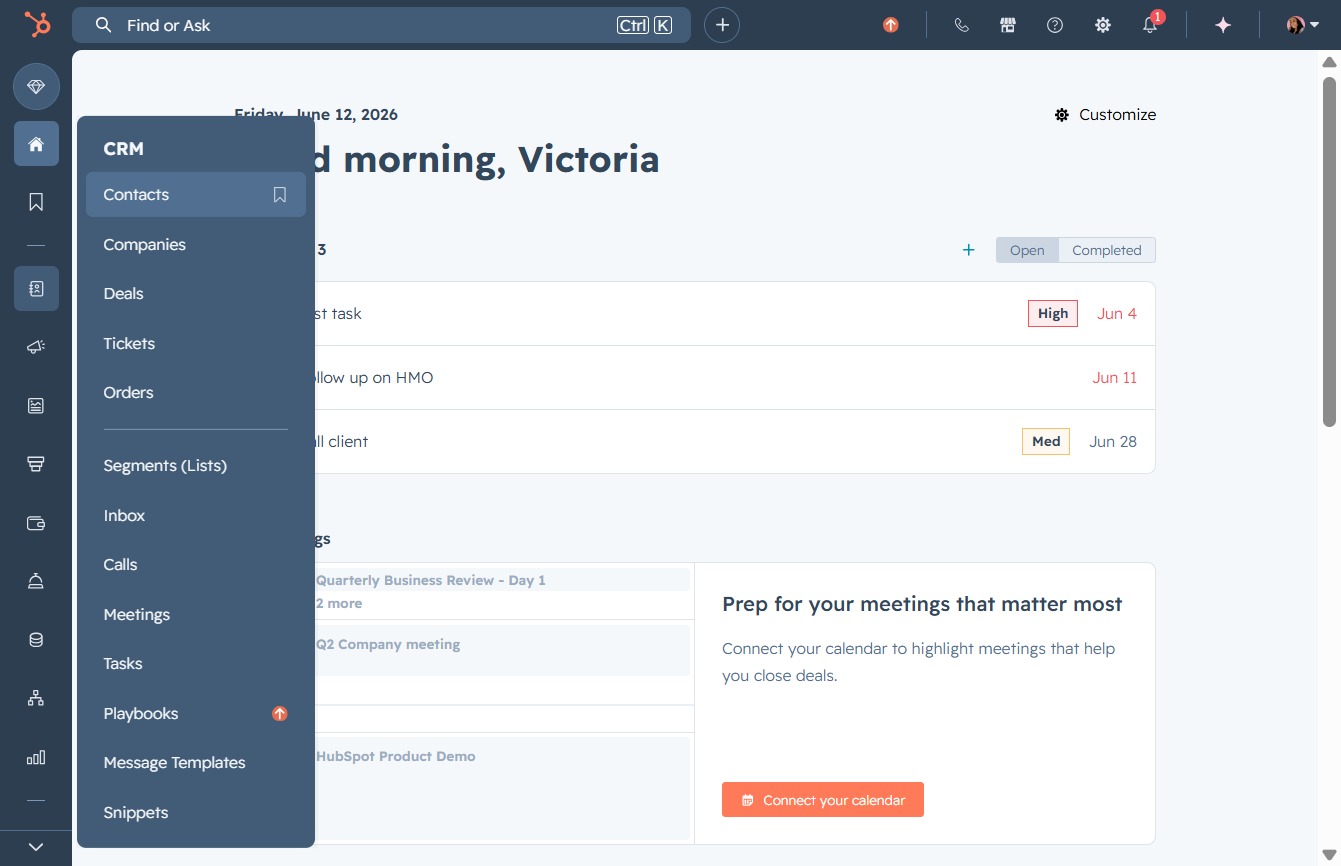Open the quick create plus button

point(722,25)
